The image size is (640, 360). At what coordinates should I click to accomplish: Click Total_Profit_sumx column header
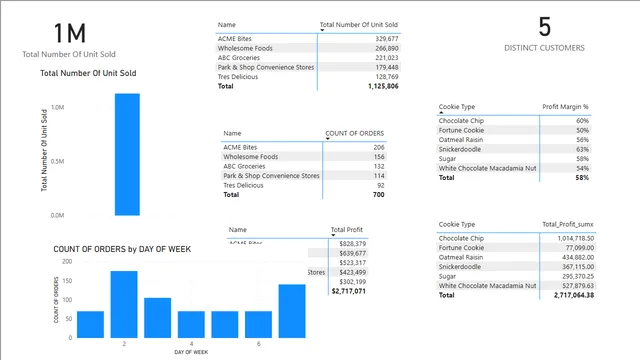(568, 224)
